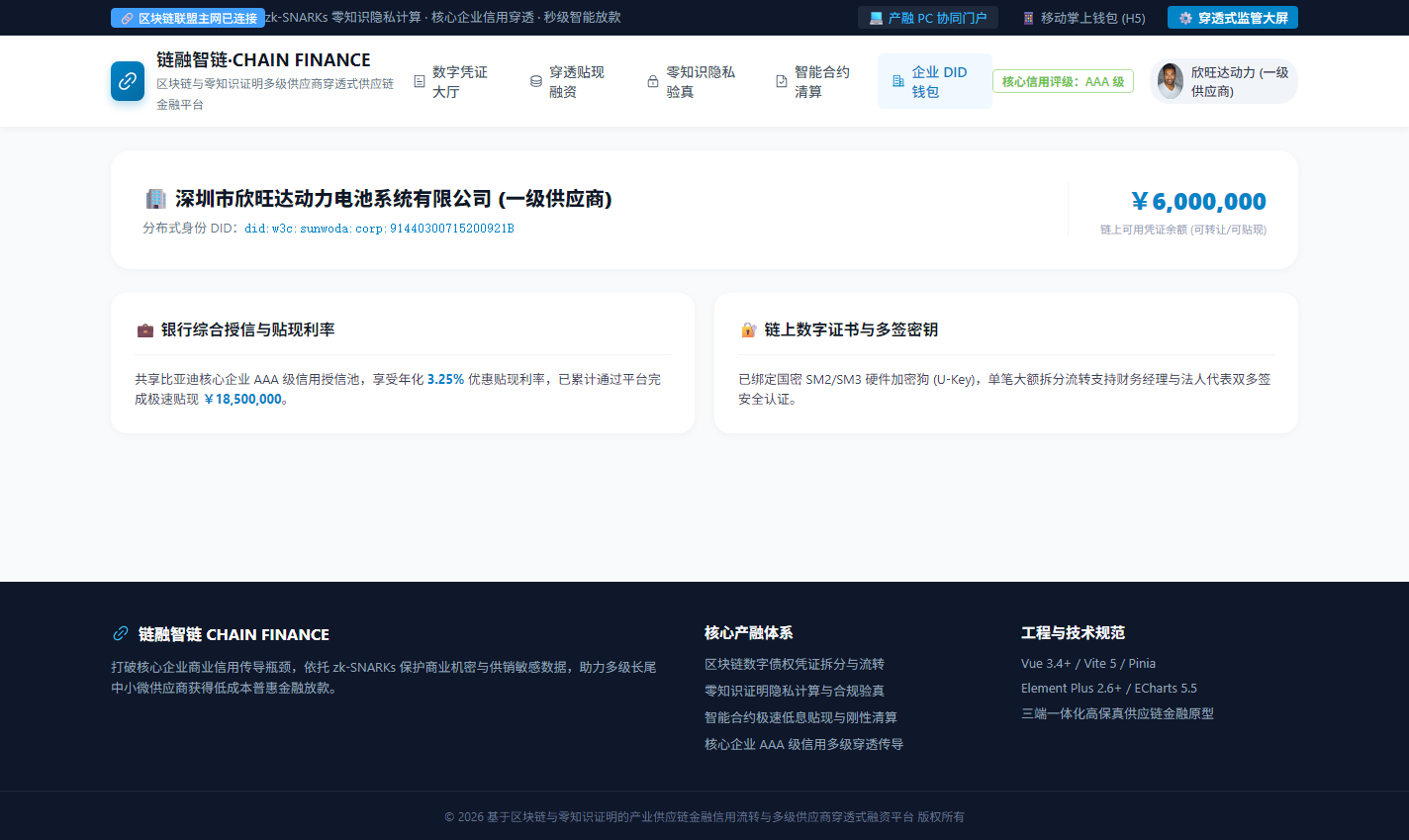The width and height of the screenshot is (1409, 840).
Task: Click footer heading 核心产融体系
Action: click(749, 632)
